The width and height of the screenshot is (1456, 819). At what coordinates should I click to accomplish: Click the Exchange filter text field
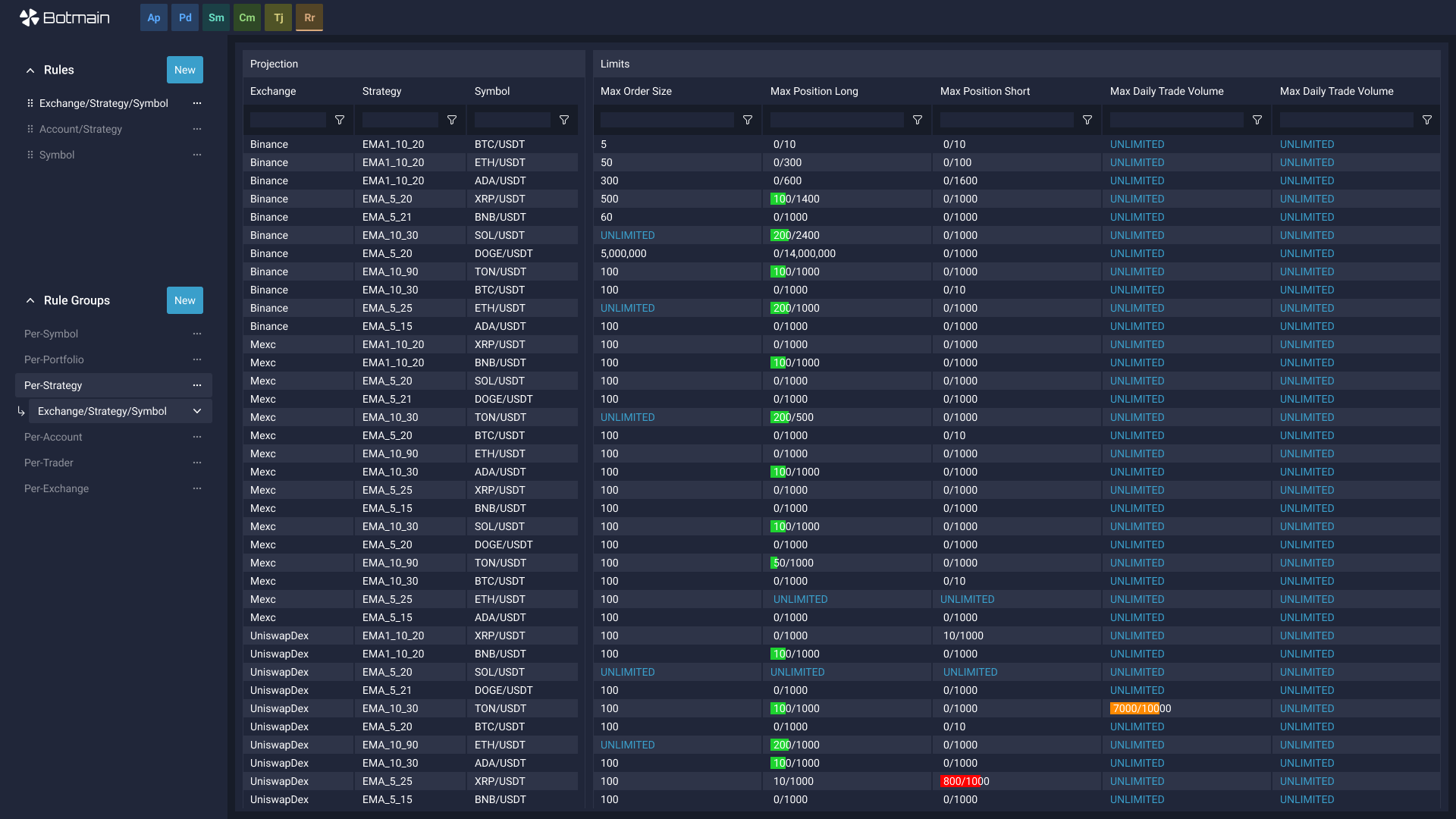288,120
